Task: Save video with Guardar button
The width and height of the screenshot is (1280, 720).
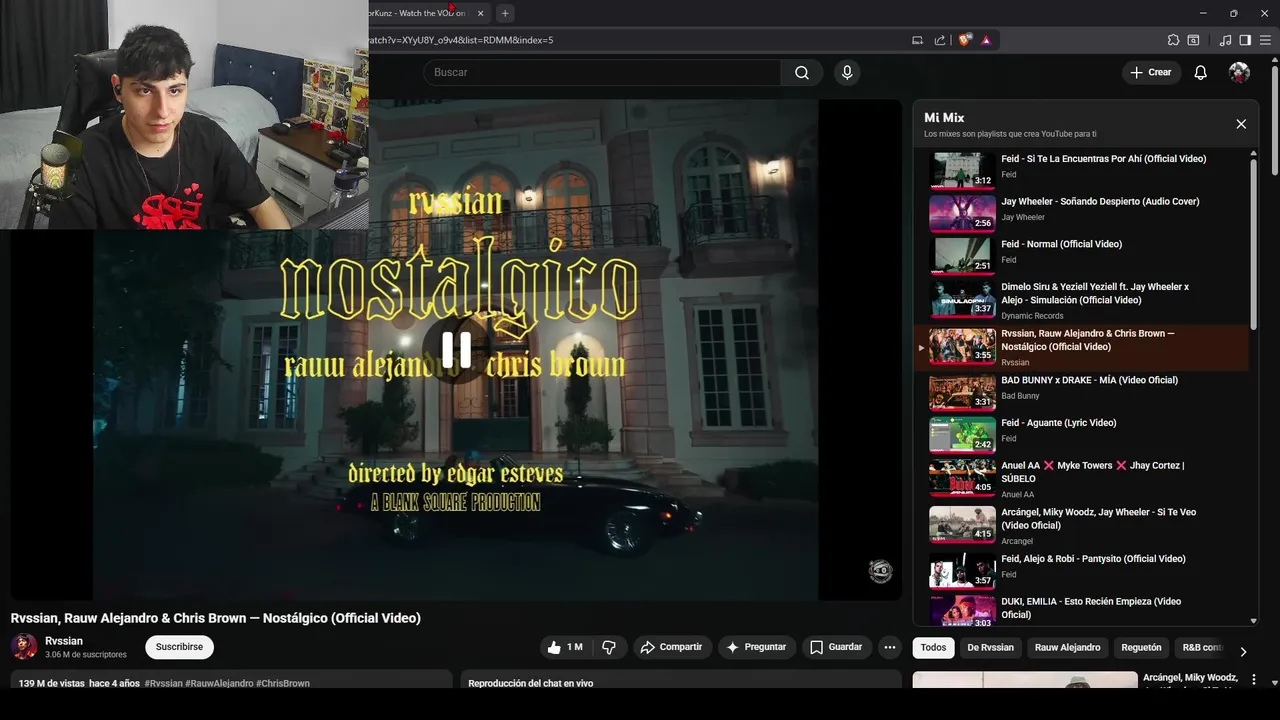Action: [836, 647]
